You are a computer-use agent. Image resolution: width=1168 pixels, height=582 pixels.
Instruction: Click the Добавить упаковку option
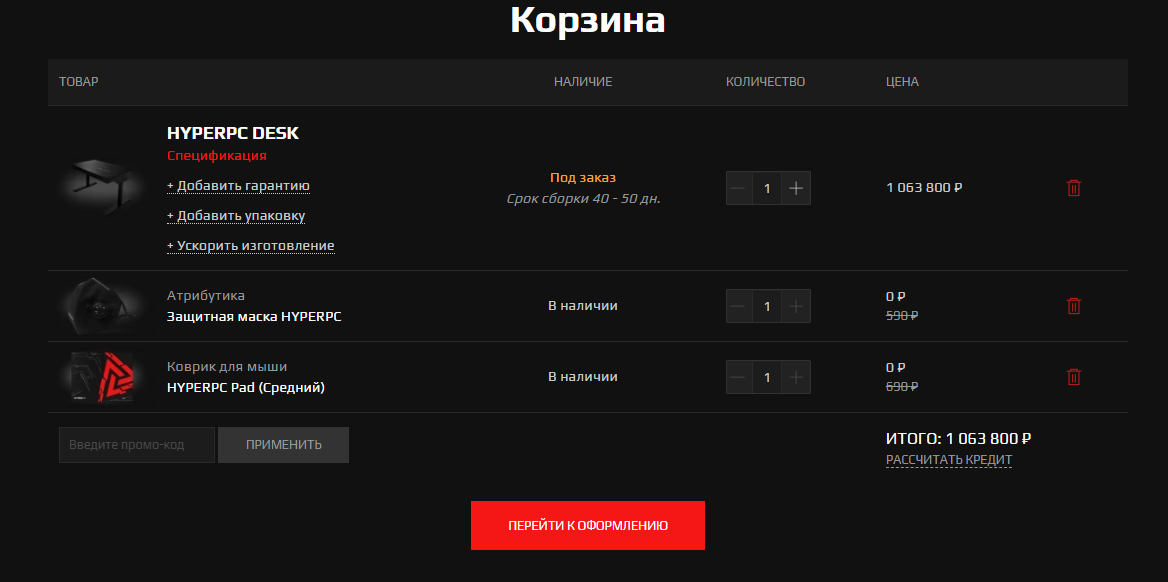pos(235,215)
